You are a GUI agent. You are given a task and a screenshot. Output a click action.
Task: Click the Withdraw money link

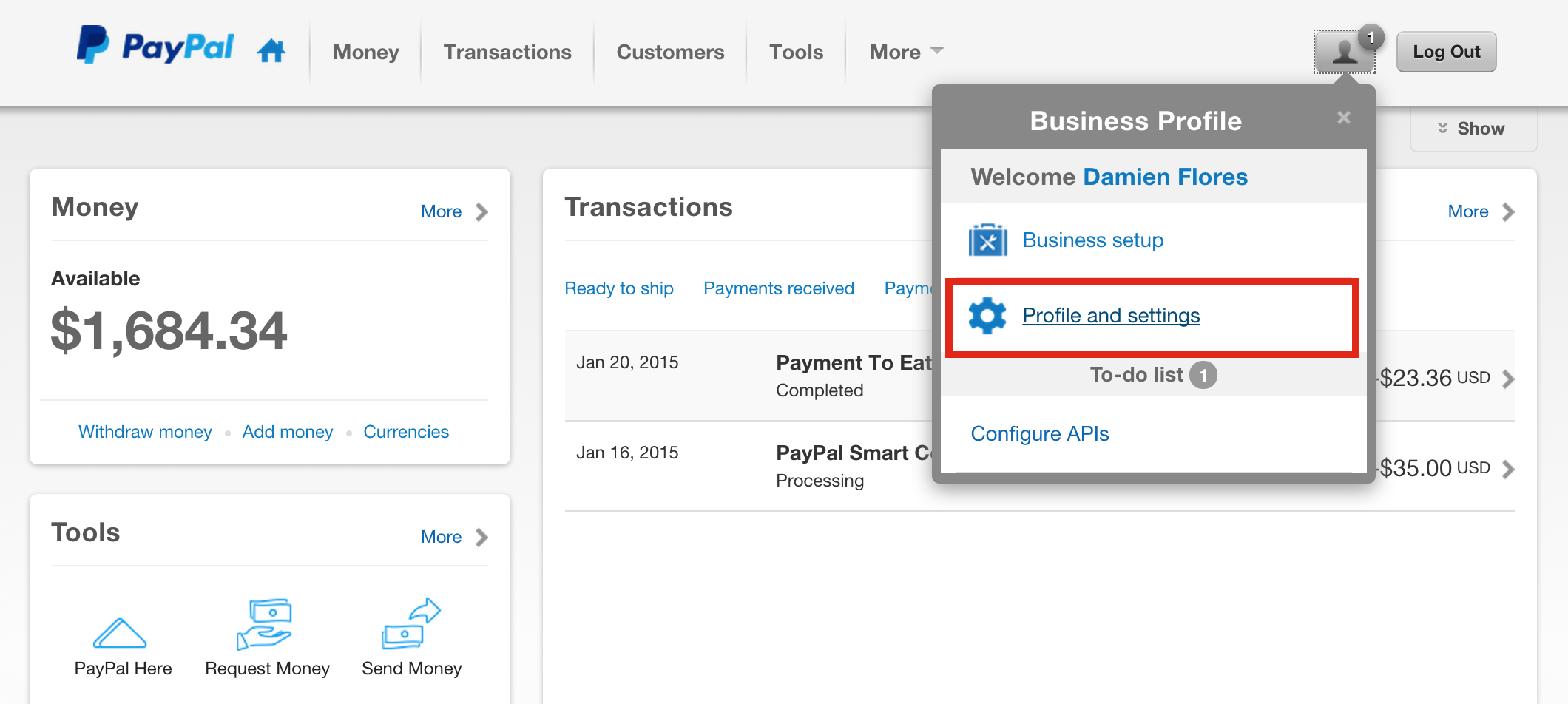(x=145, y=432)
